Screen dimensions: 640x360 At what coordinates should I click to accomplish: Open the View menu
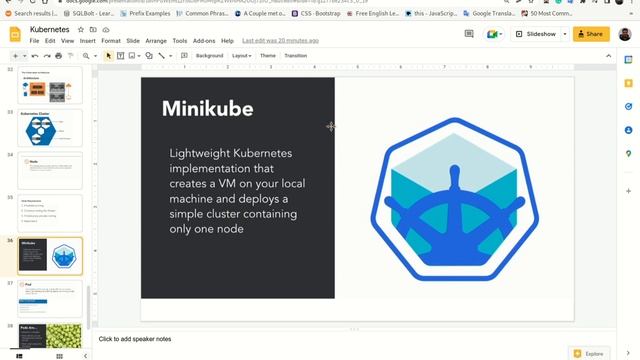pyautogui.click(x=67, y=41)
